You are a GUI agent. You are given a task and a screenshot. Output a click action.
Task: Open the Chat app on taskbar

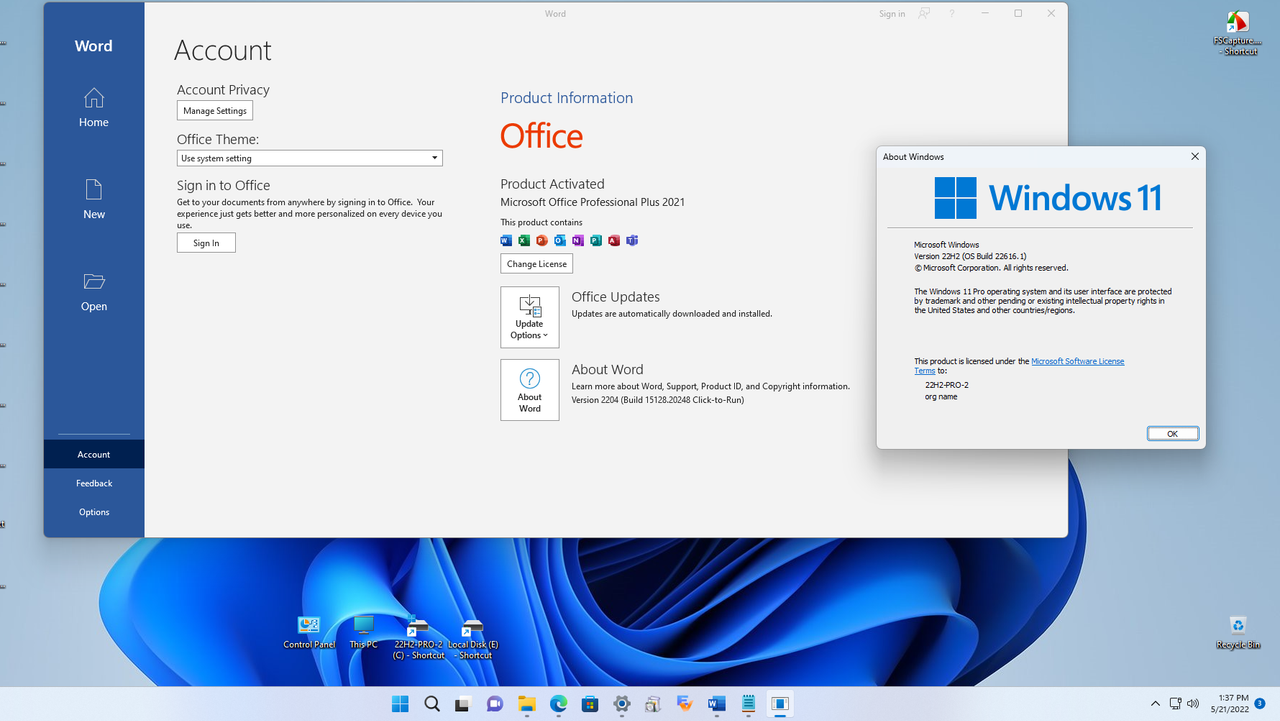[494, 704]
